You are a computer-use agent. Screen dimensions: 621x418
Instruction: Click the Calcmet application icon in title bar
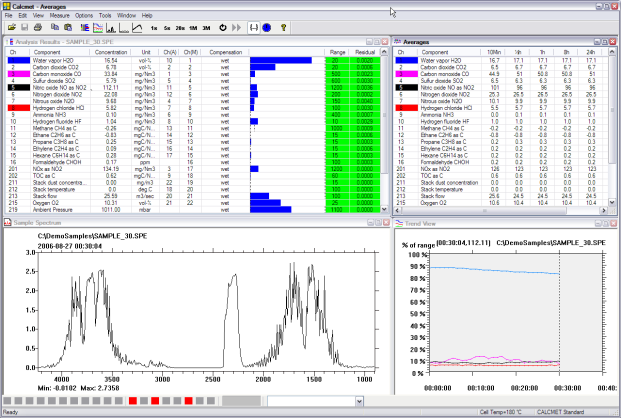click(x=6, y=6)
